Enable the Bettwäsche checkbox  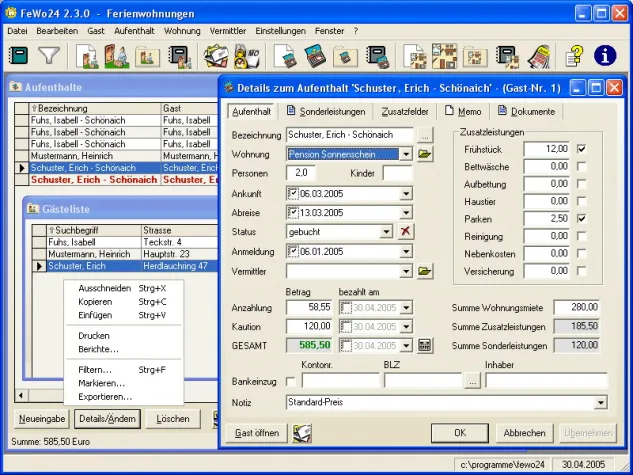coord(581,166)
